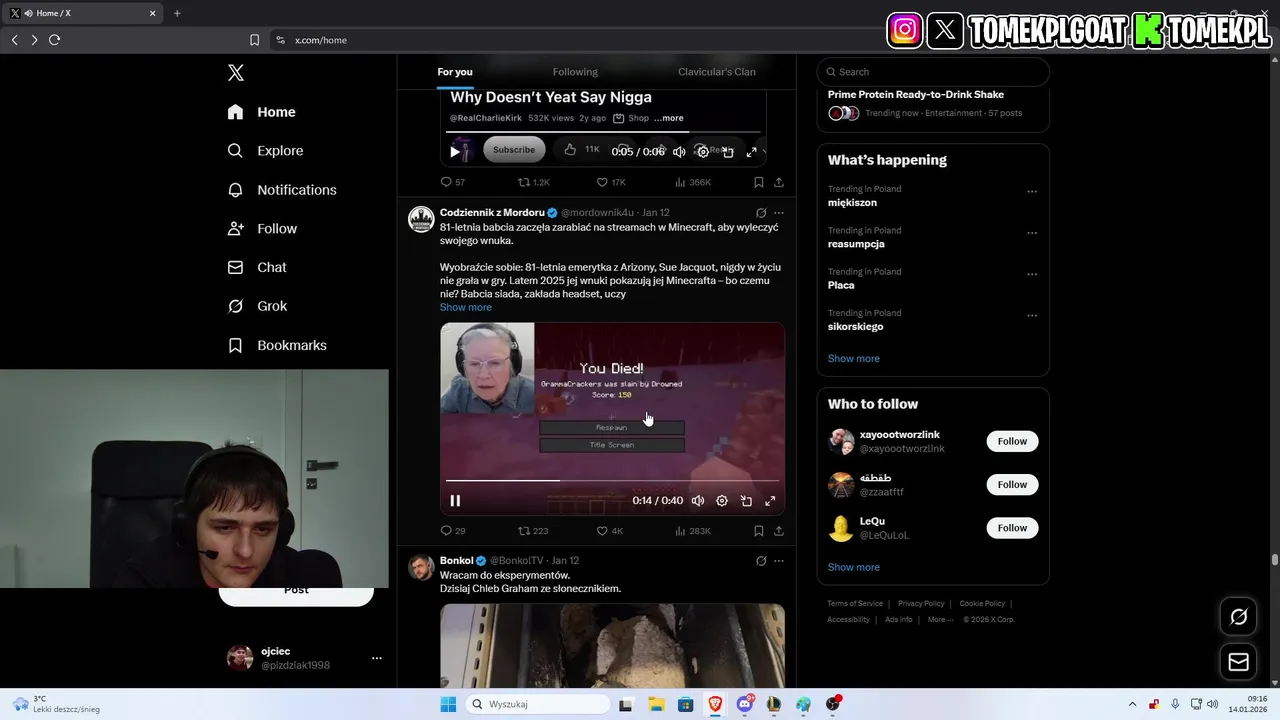Open Home in the sidebar

click(x=262, y=112)
